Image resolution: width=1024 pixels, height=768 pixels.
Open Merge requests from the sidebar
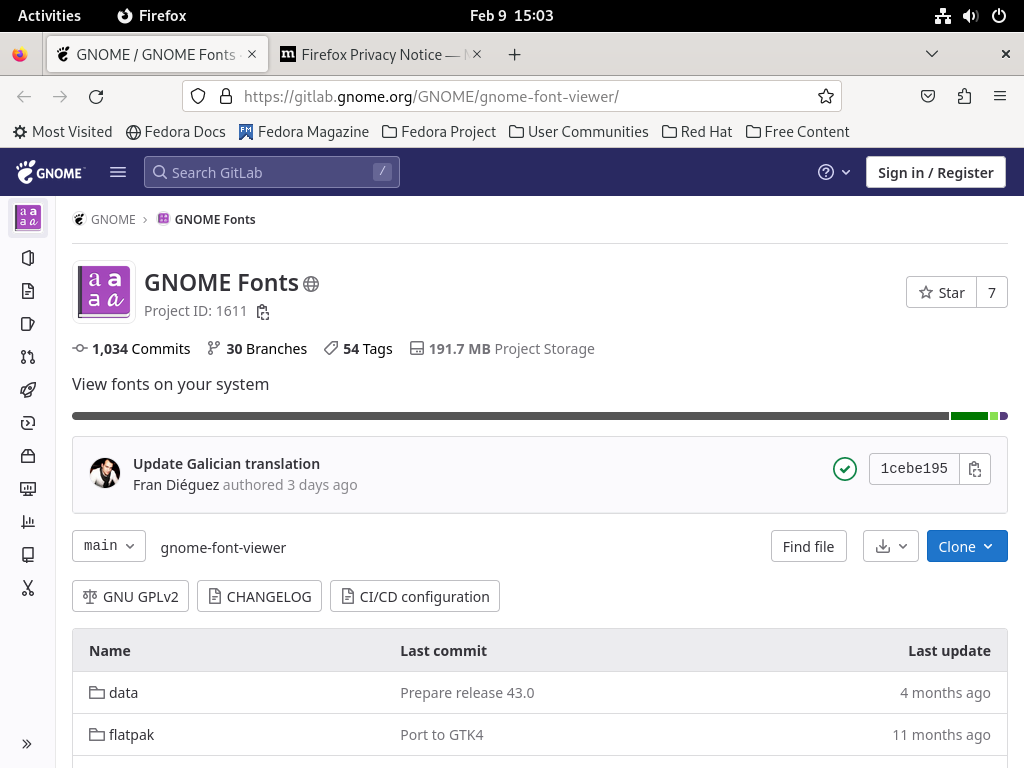click(27, 357)
